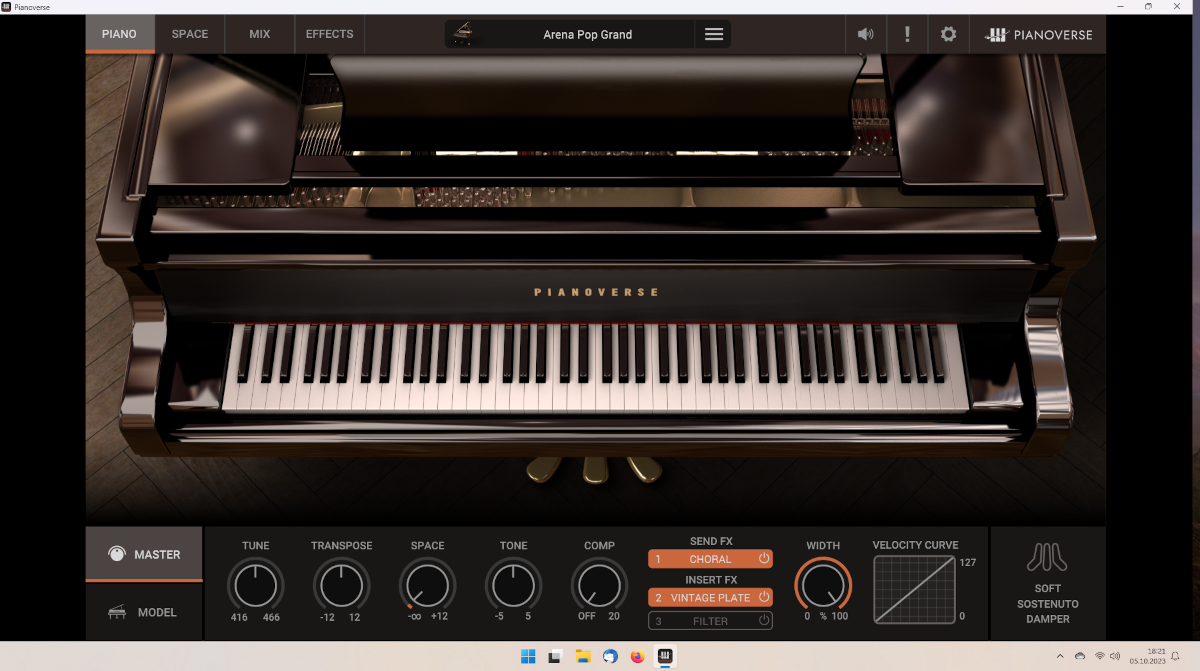Click the TUNE 466 maximum label

tap(272, 617)
